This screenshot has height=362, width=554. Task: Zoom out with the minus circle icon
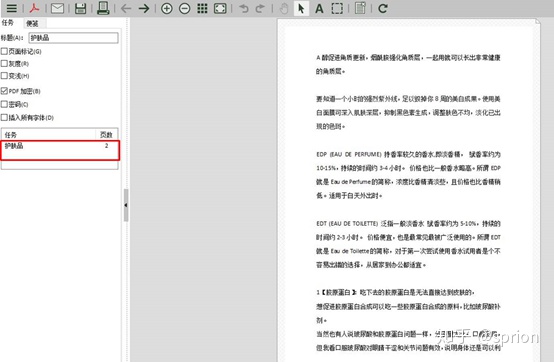[x=184, y=8]
